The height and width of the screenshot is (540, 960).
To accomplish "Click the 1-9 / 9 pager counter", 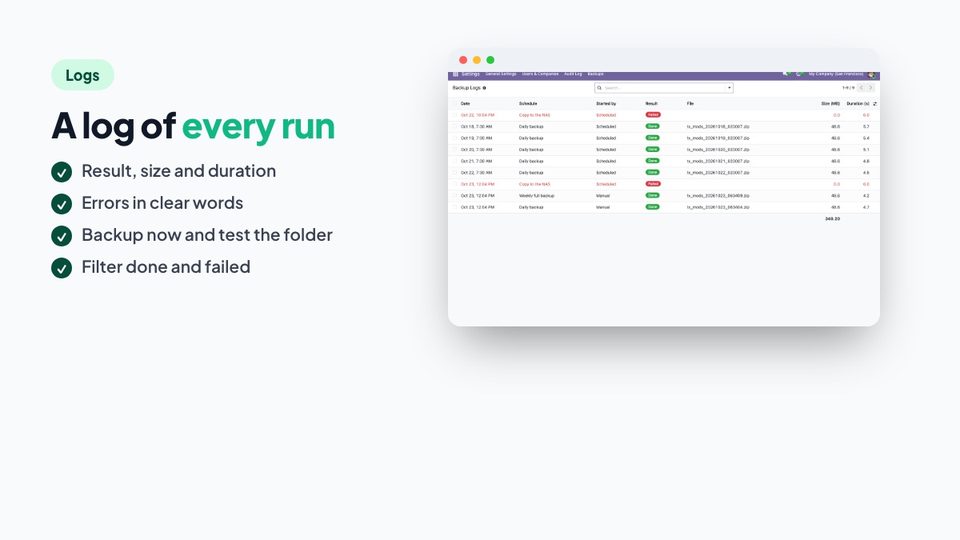I will [848, 88].
